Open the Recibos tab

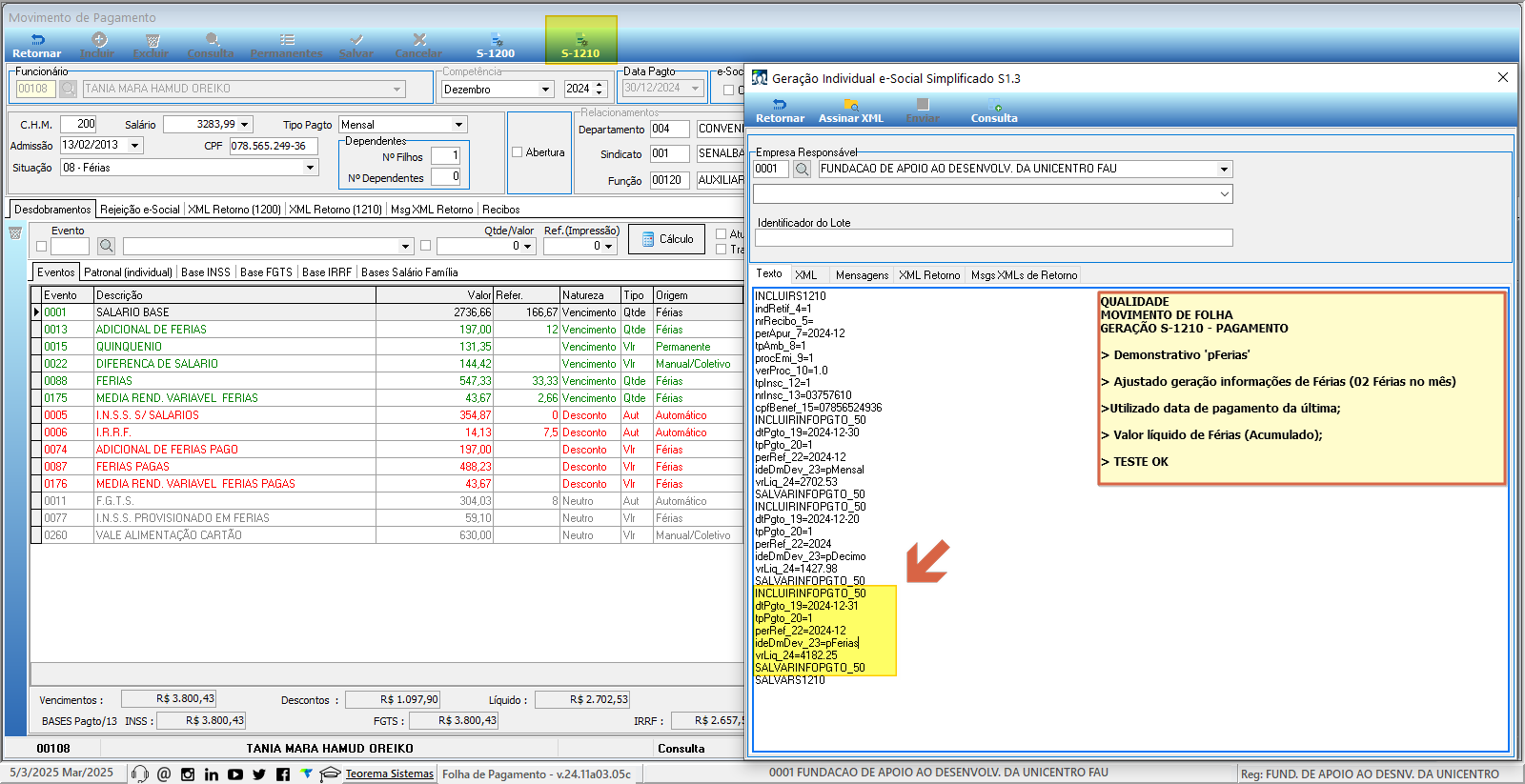[x=500, y=209]
